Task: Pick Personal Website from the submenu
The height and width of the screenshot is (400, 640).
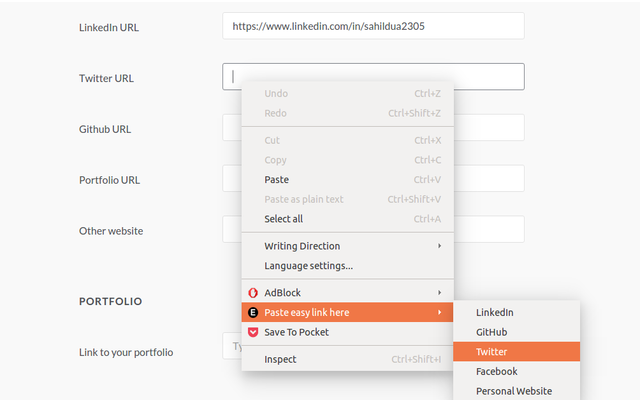Action: (516, 391)
